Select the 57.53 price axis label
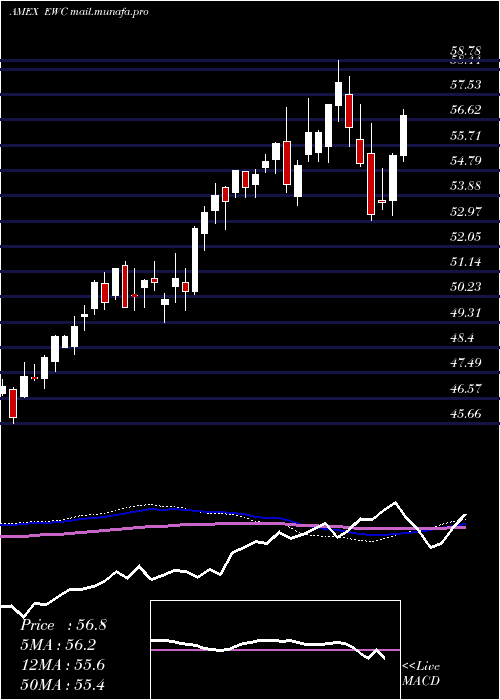 466,84
